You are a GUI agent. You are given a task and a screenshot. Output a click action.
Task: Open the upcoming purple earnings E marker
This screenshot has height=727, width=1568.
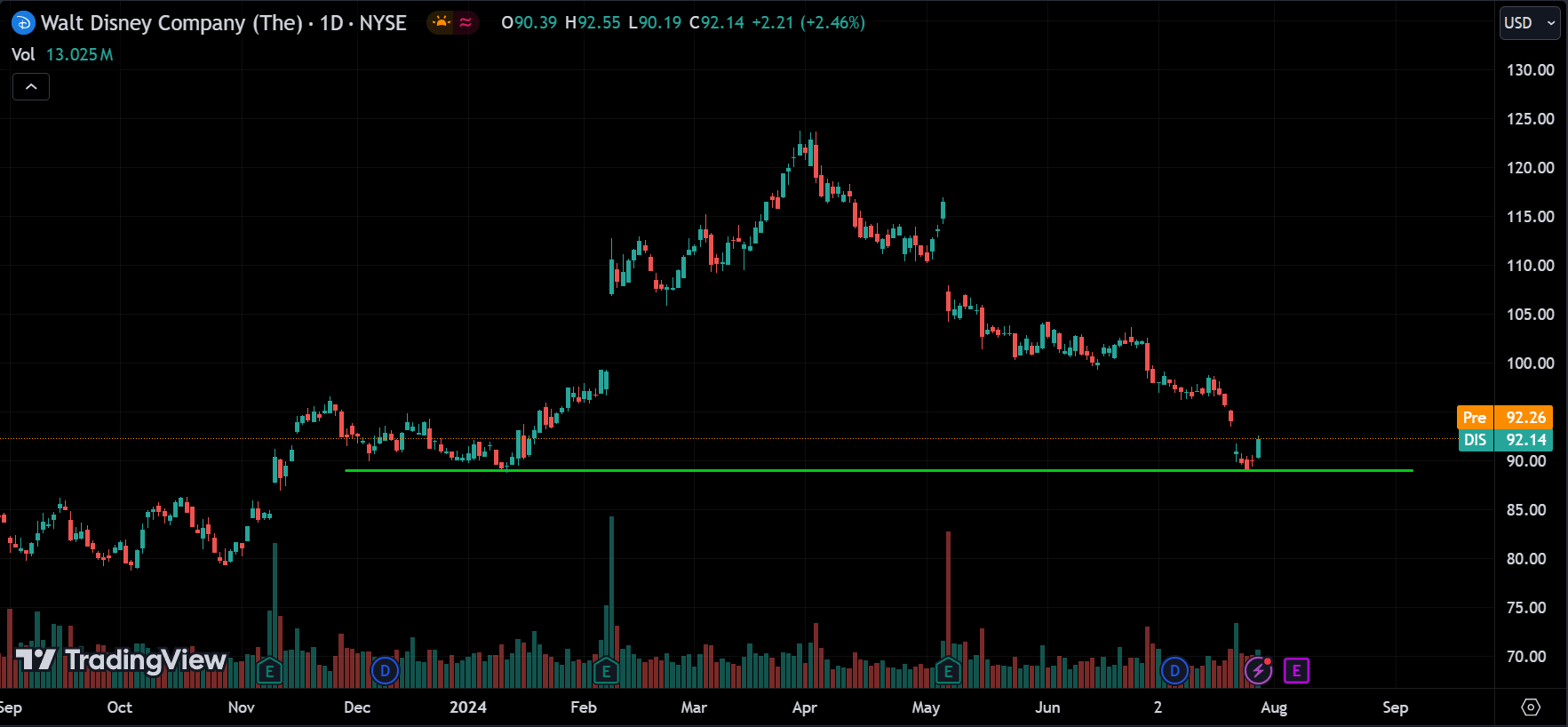[x=1296, y=671]
